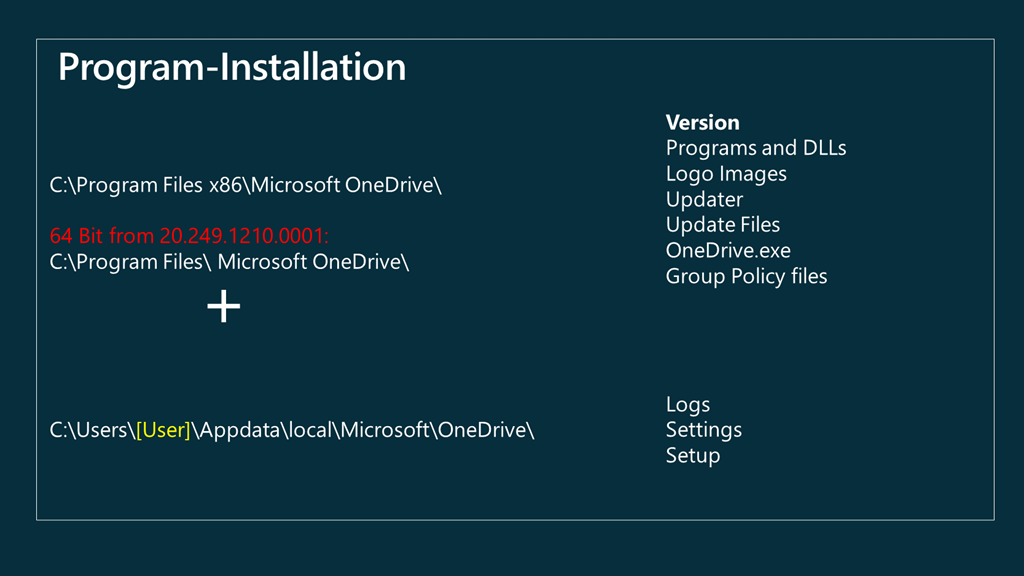
Task: Click the yellow [User] placeholder
Action: coord(163,430)
